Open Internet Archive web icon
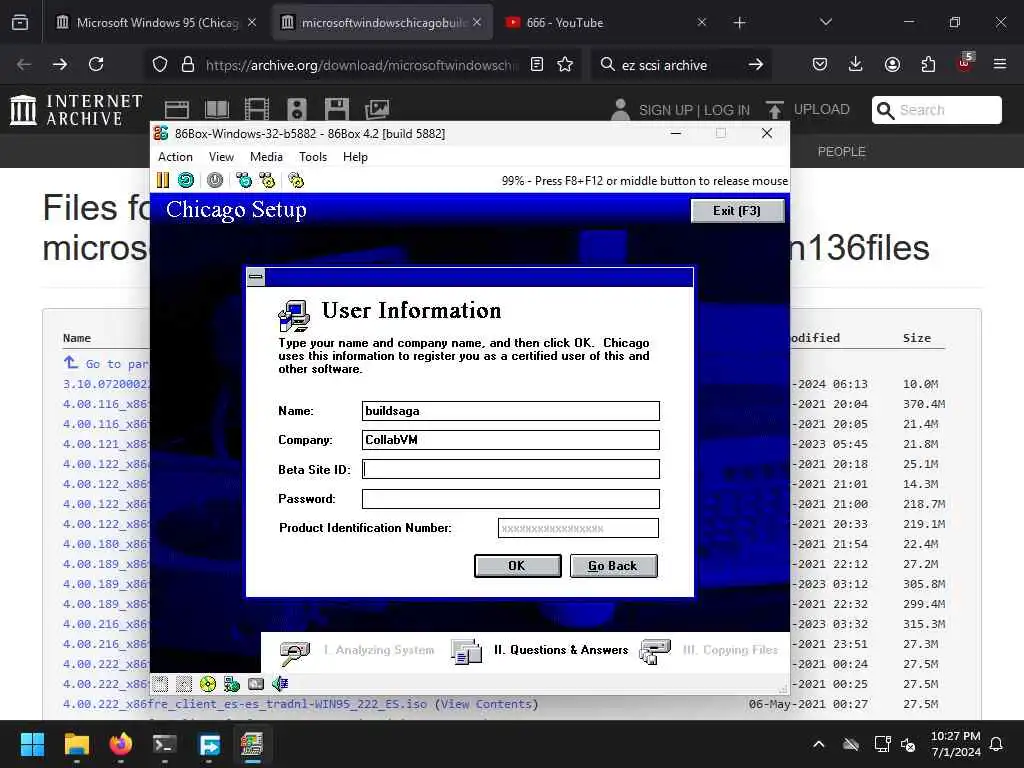Viewport: 1024px width, 768px height. click(176, 109)
